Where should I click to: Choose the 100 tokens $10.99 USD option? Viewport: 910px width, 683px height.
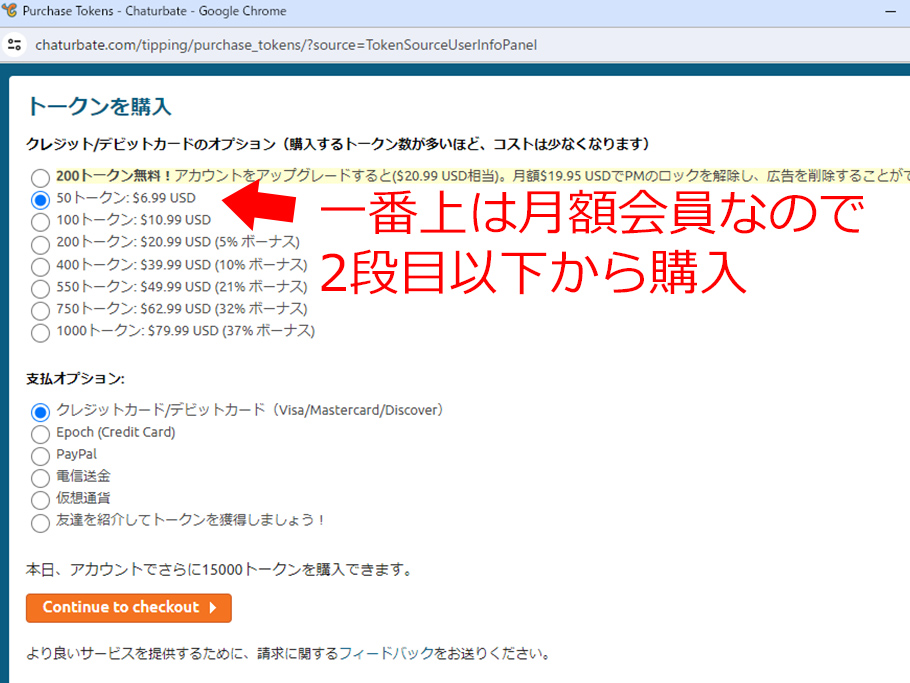(x=40, y=221)
